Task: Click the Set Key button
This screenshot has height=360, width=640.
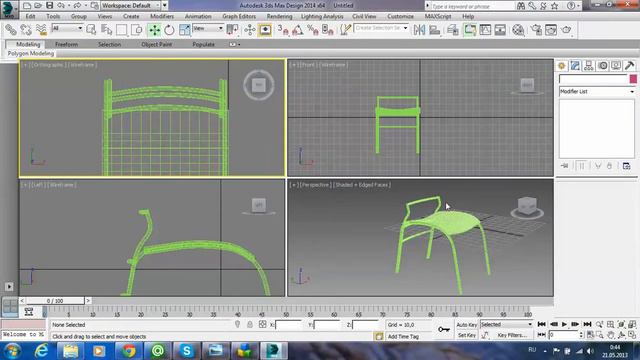Action: 467,335
